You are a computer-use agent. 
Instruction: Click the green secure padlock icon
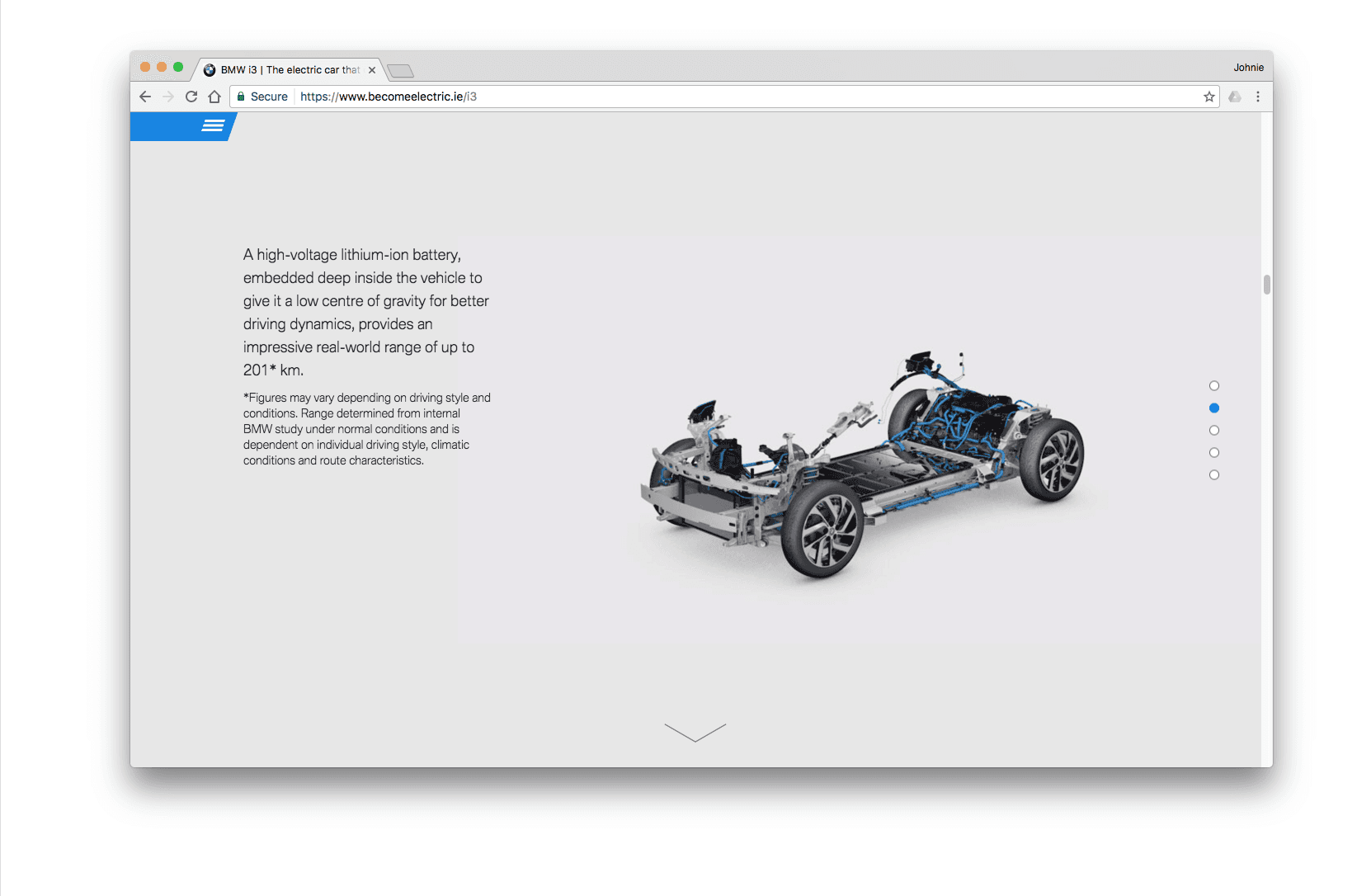(x=241, y=97)
